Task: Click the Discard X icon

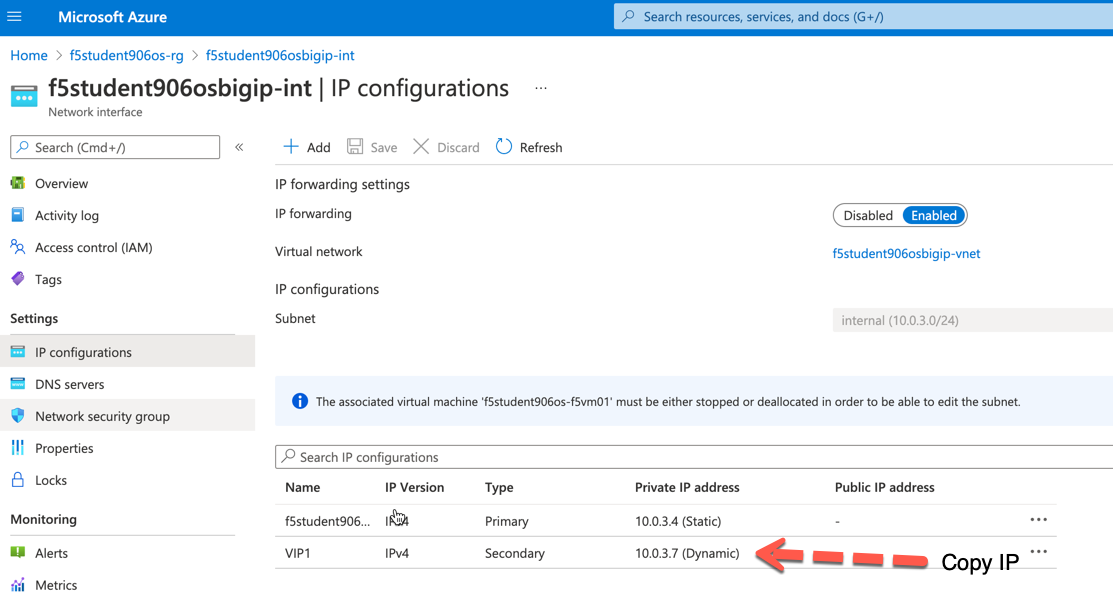Action: click(x=421, y=146)
